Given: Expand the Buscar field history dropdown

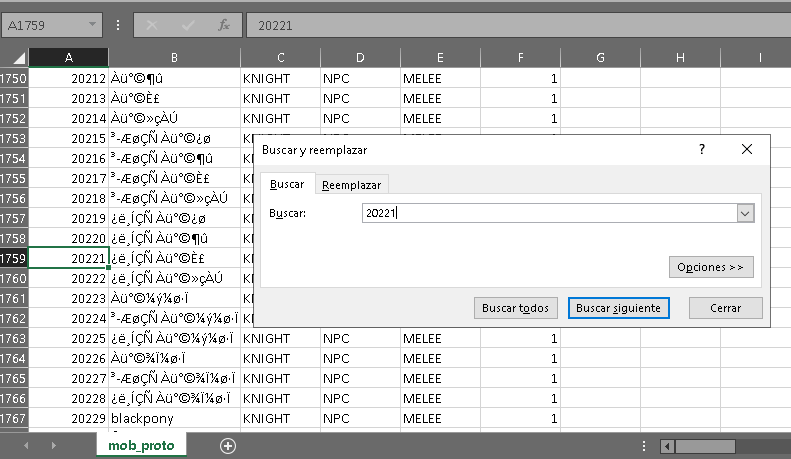Looking at the screenshot, I should point(745,213).
